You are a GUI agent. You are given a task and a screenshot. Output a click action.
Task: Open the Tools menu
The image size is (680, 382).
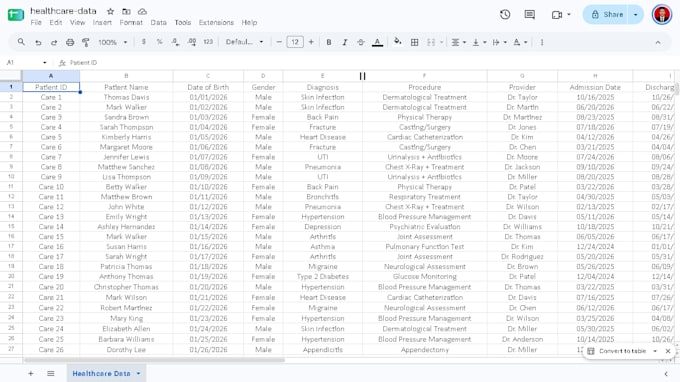pyautogui.click(x=183, y=23)
